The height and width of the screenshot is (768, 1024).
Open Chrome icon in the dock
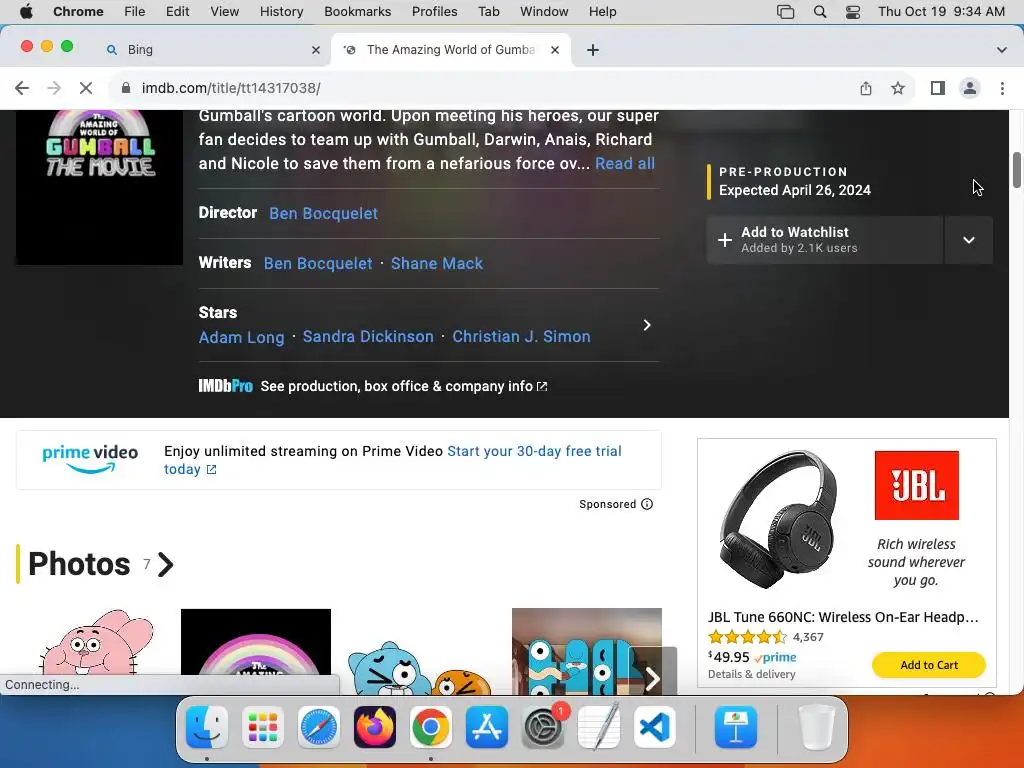(430, 727)
